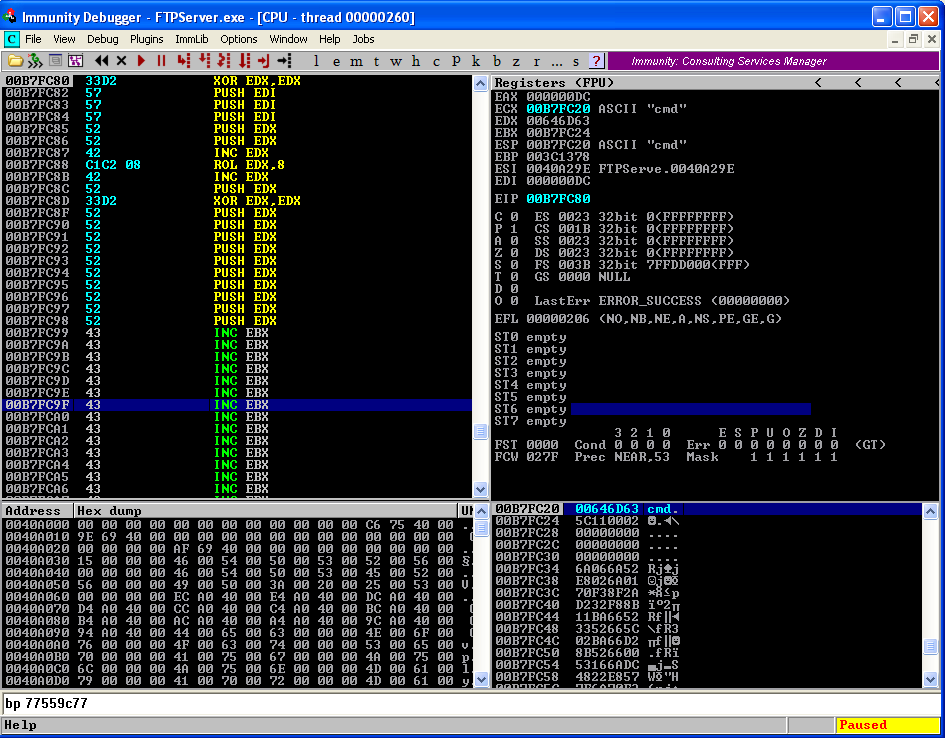Click the gray PyCommands list icon

(x=55, y=61)
